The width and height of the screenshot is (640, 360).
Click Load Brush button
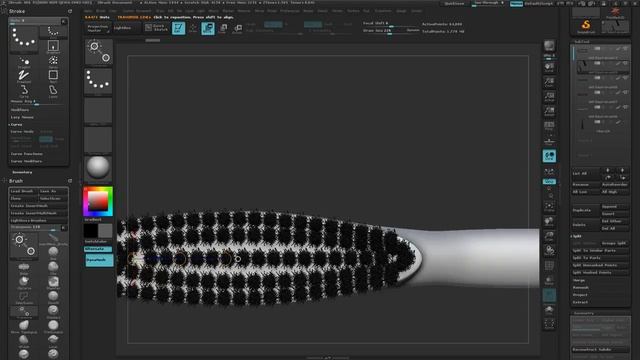[24, 191]
